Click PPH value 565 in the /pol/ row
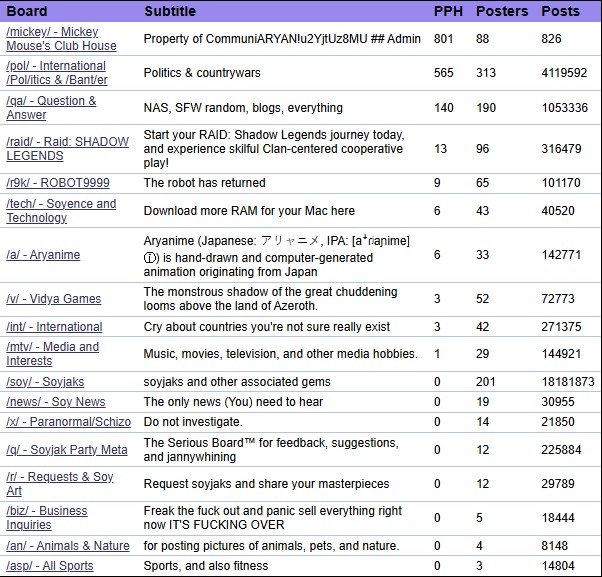 point(443,73)
